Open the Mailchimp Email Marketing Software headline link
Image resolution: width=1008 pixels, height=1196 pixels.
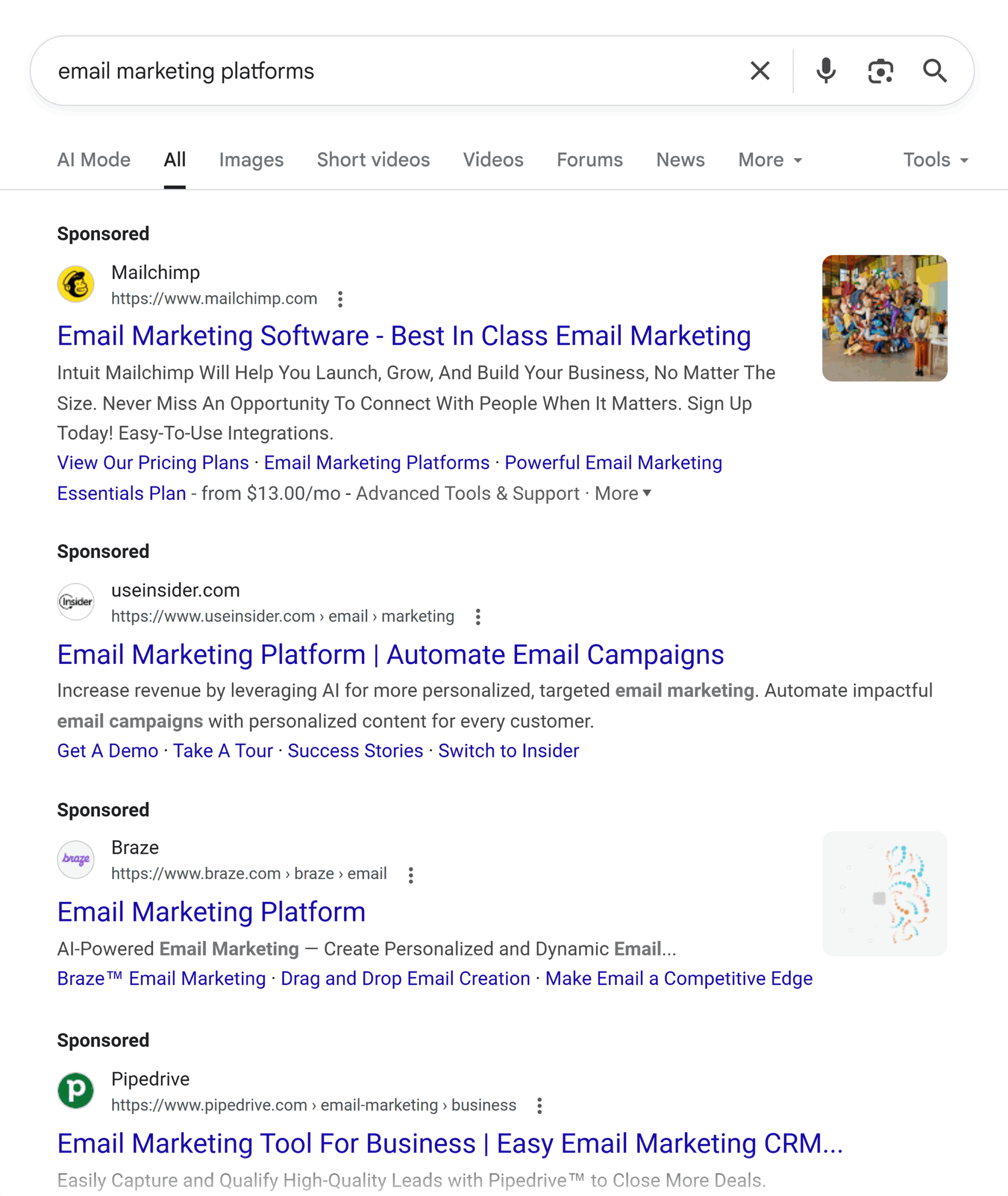click(x=404, y=336)
